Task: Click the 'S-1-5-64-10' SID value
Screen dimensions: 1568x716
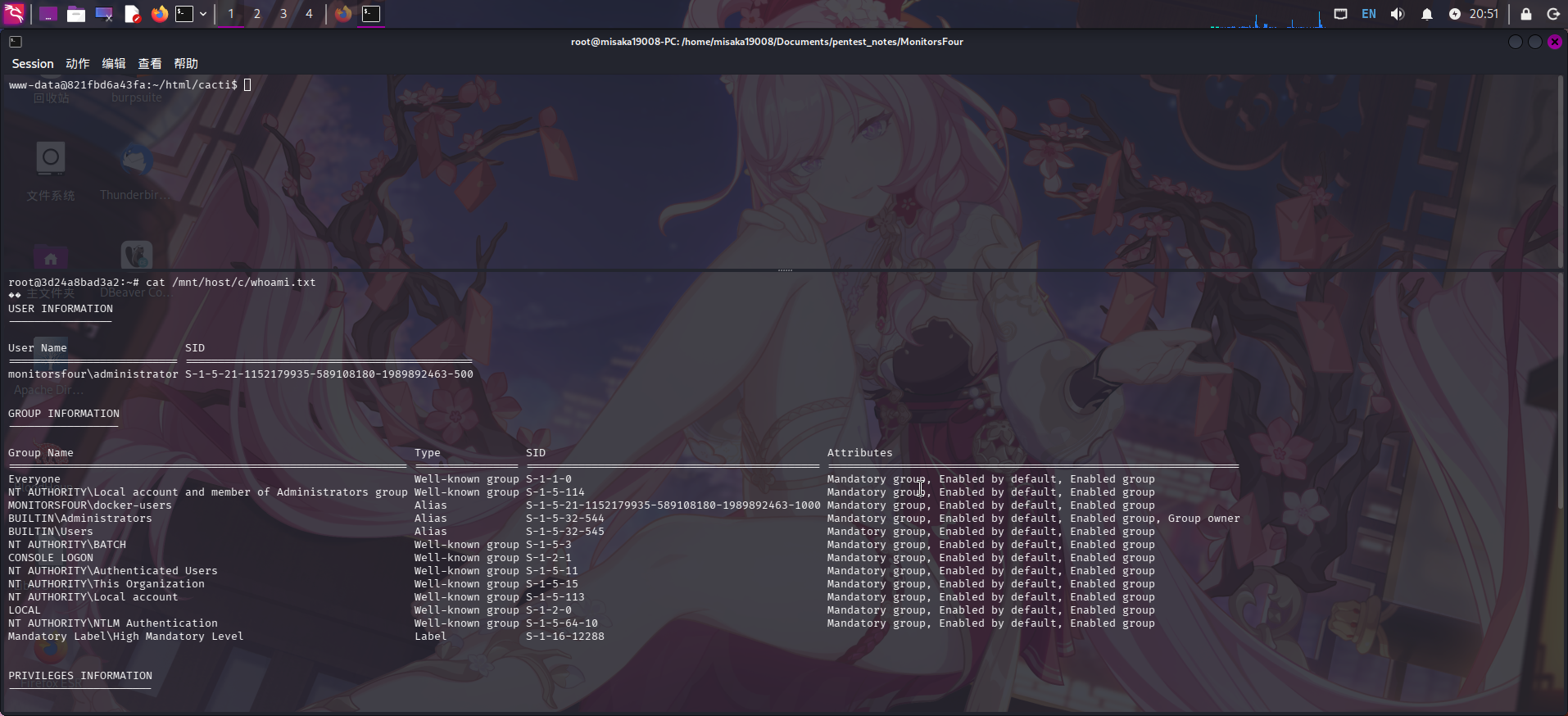Action: 562,623
